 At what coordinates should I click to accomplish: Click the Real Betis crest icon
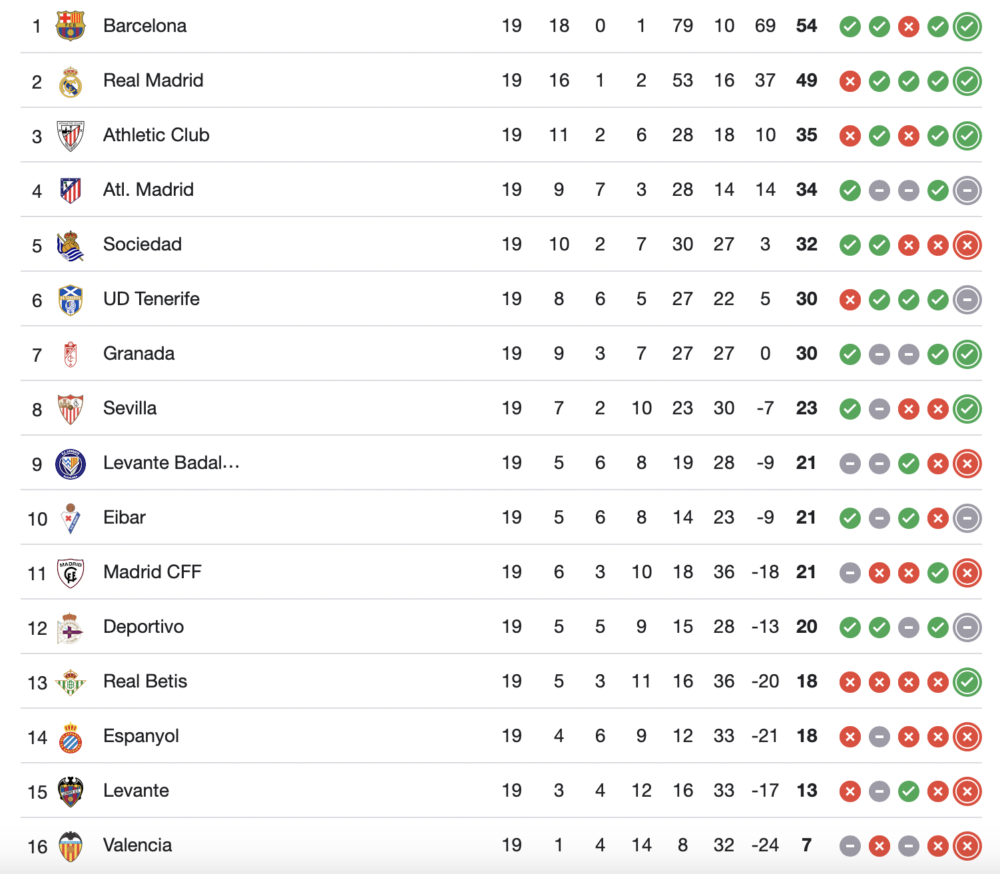[x=70, y=682]
